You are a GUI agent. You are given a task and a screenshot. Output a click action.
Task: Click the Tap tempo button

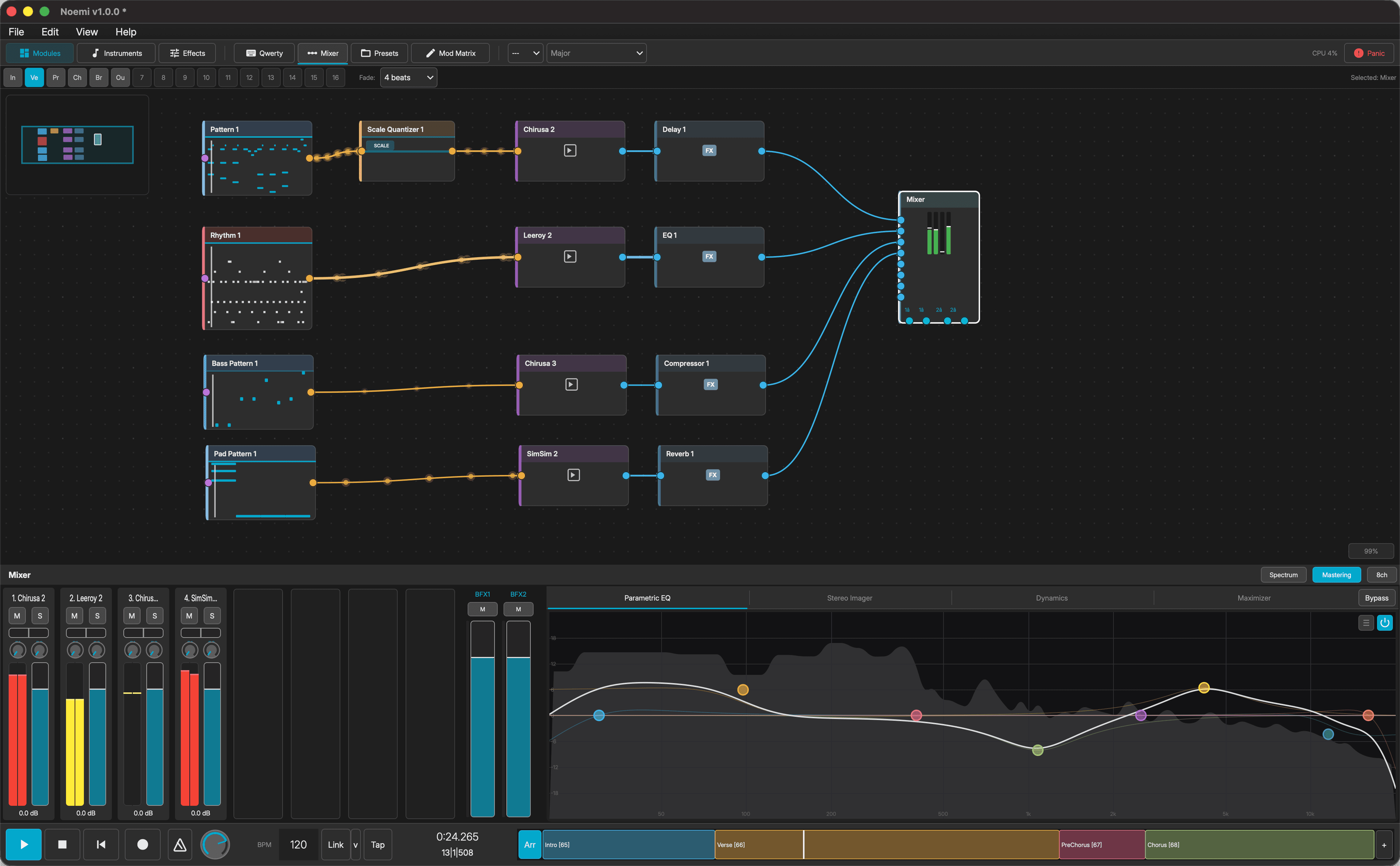point(377,844)
